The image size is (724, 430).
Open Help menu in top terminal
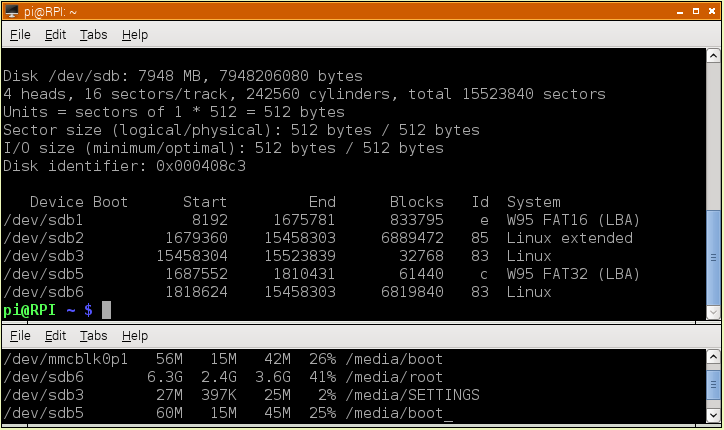click(135, 34)
